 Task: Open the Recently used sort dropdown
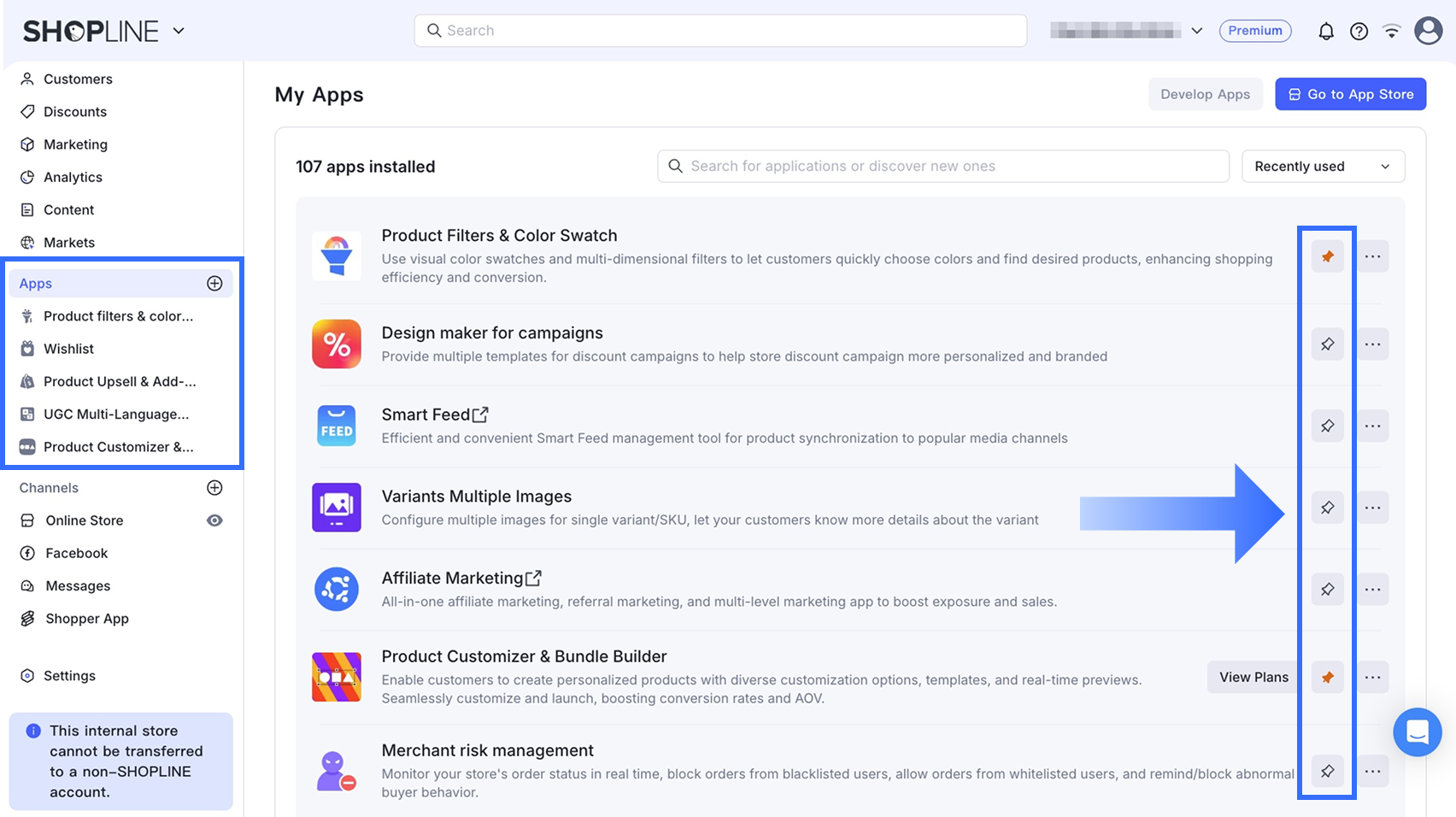tap(1323, 167)
